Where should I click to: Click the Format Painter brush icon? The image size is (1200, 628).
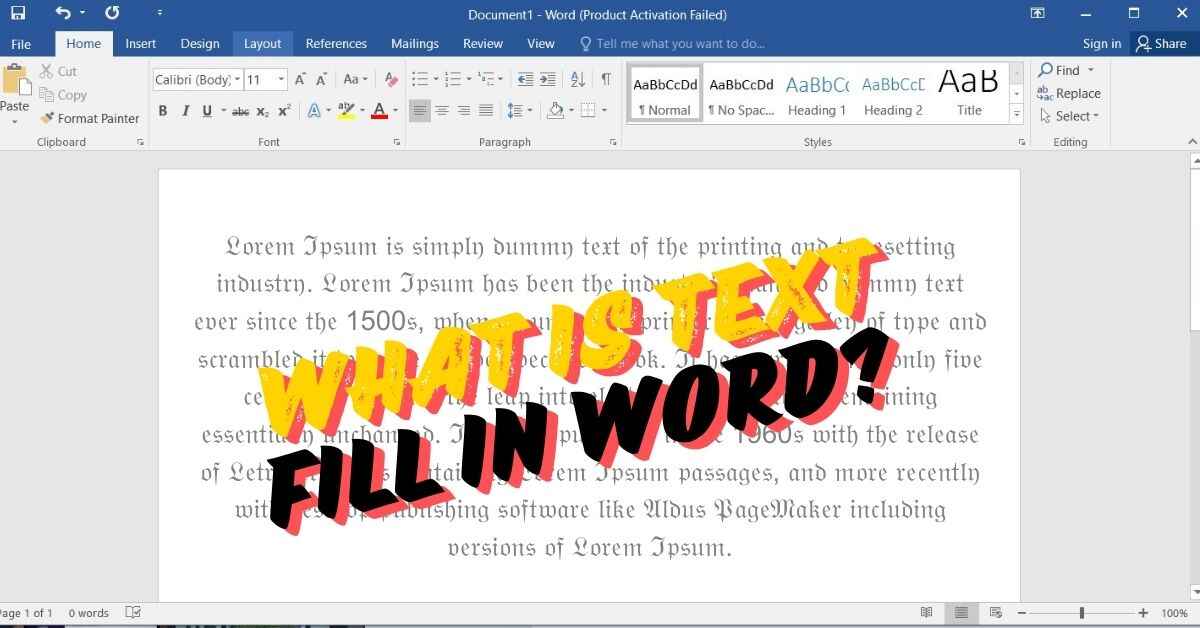click(47, 118)
